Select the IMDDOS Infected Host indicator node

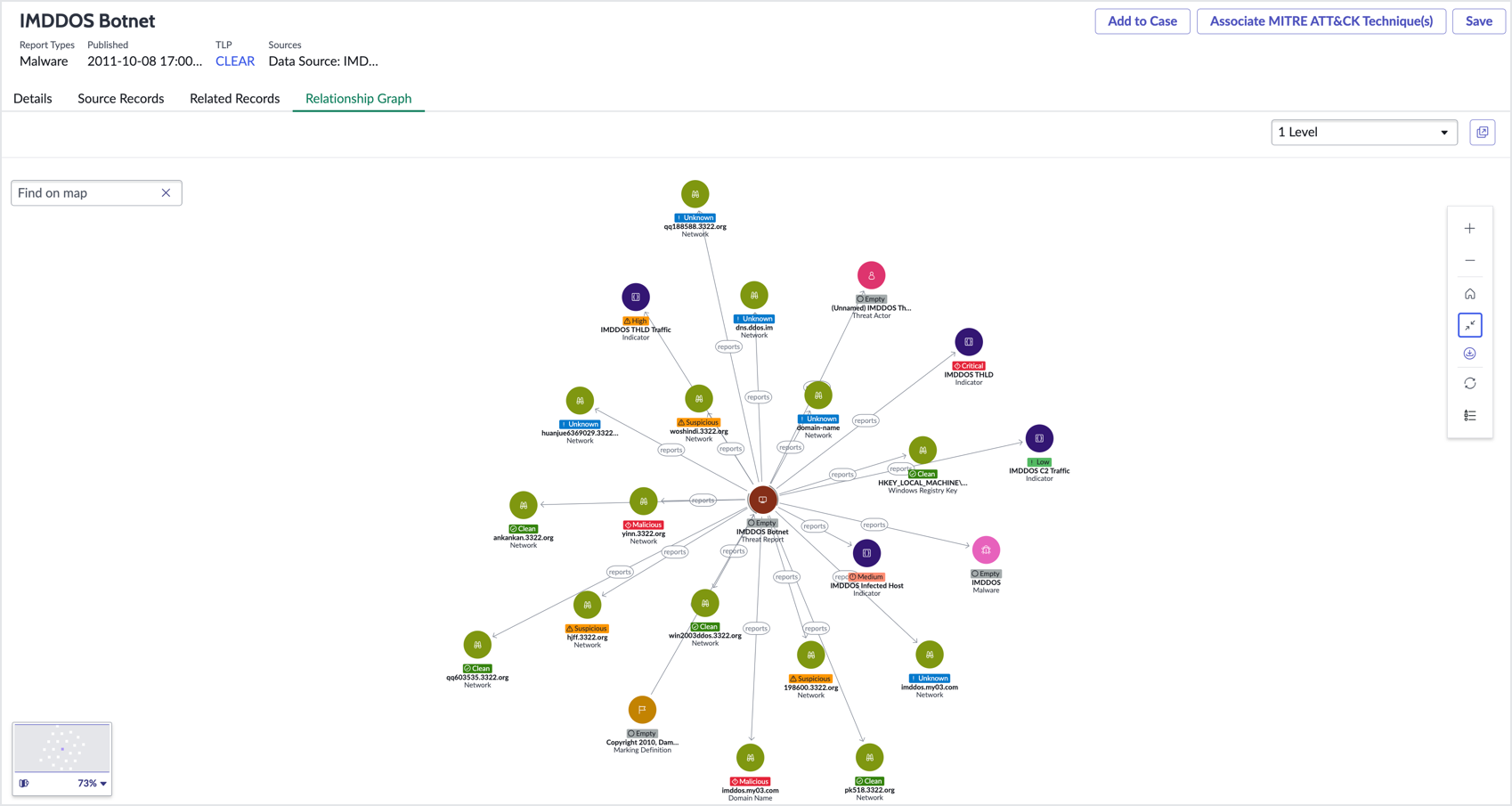(x=866, y=554)
